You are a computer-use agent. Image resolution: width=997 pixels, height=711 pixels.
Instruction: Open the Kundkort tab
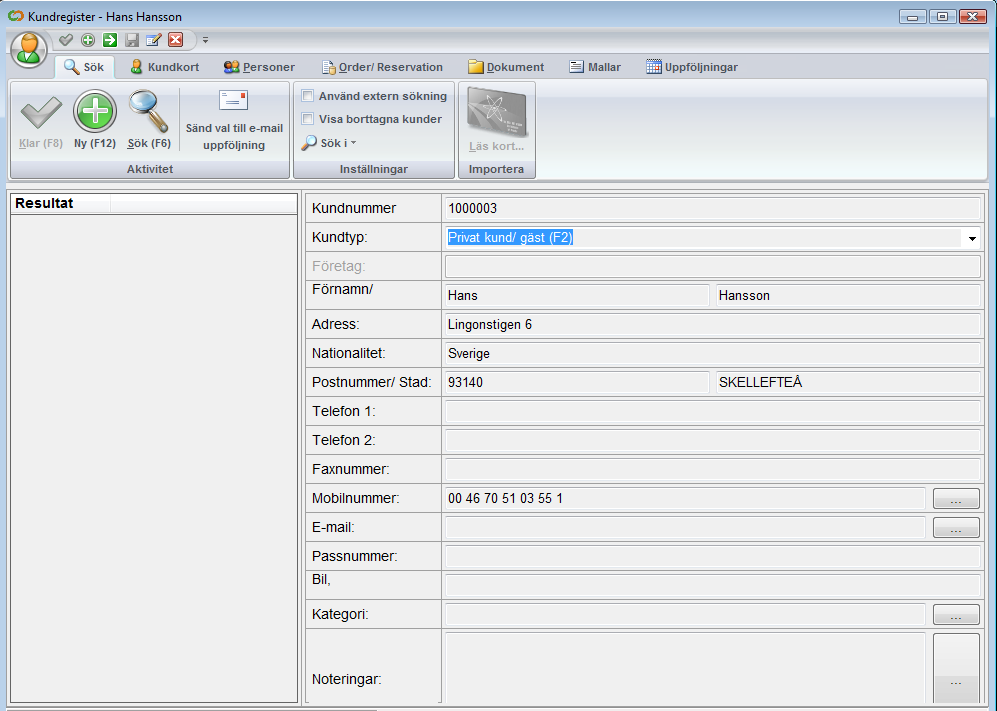click(165, 67)
